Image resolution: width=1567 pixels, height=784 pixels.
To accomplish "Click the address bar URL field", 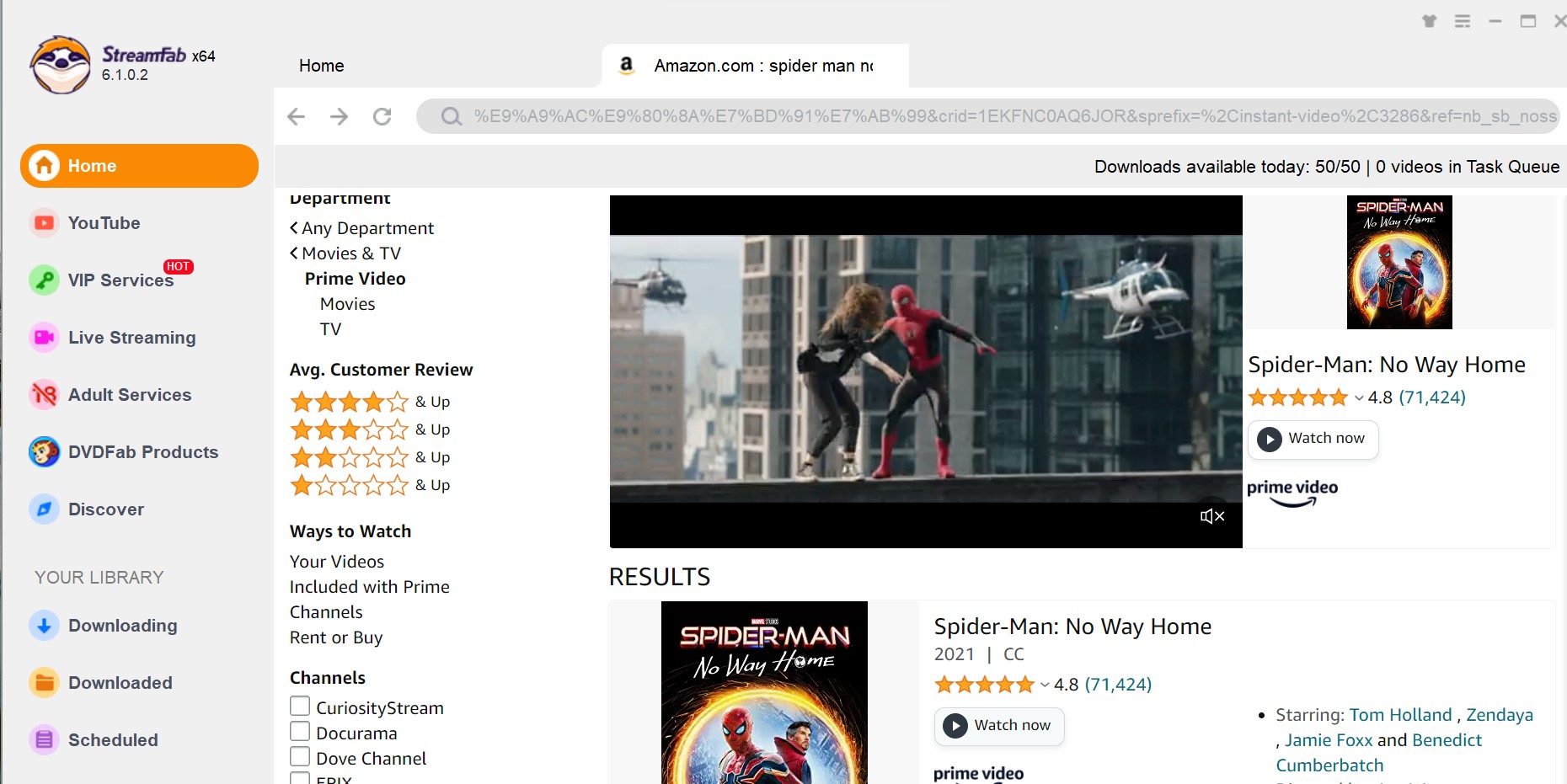I will [x=987, y=116].
